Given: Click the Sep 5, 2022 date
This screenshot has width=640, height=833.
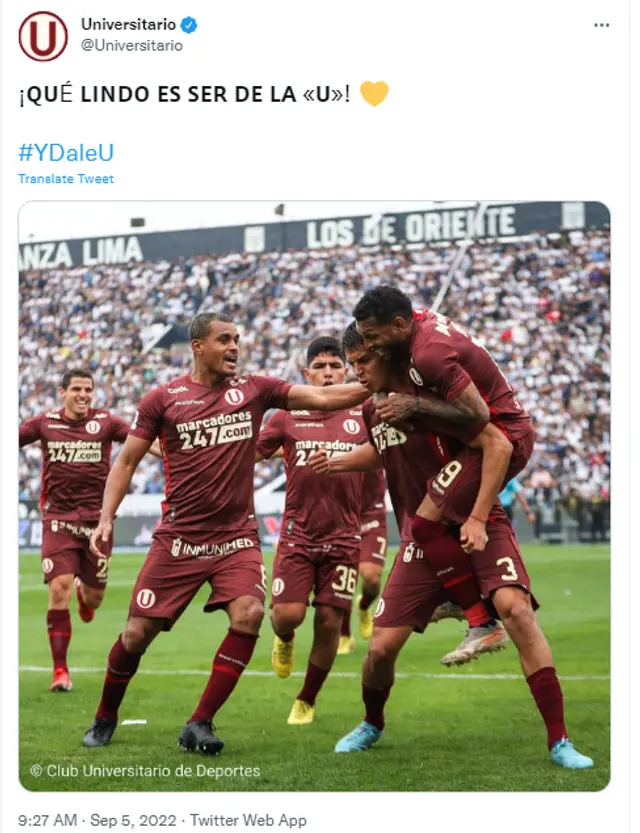Looking at the screenshot, I should click(x=133, y=820).
